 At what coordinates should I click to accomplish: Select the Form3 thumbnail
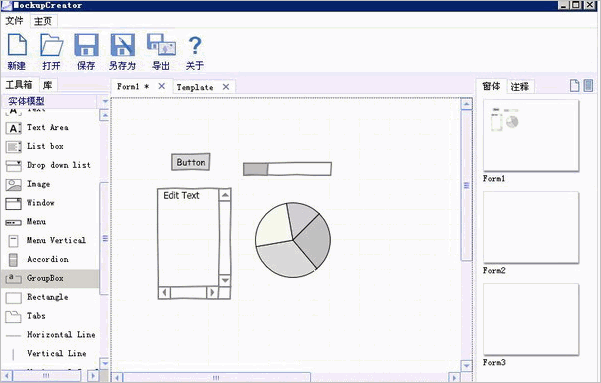click(x=531, y=319)
